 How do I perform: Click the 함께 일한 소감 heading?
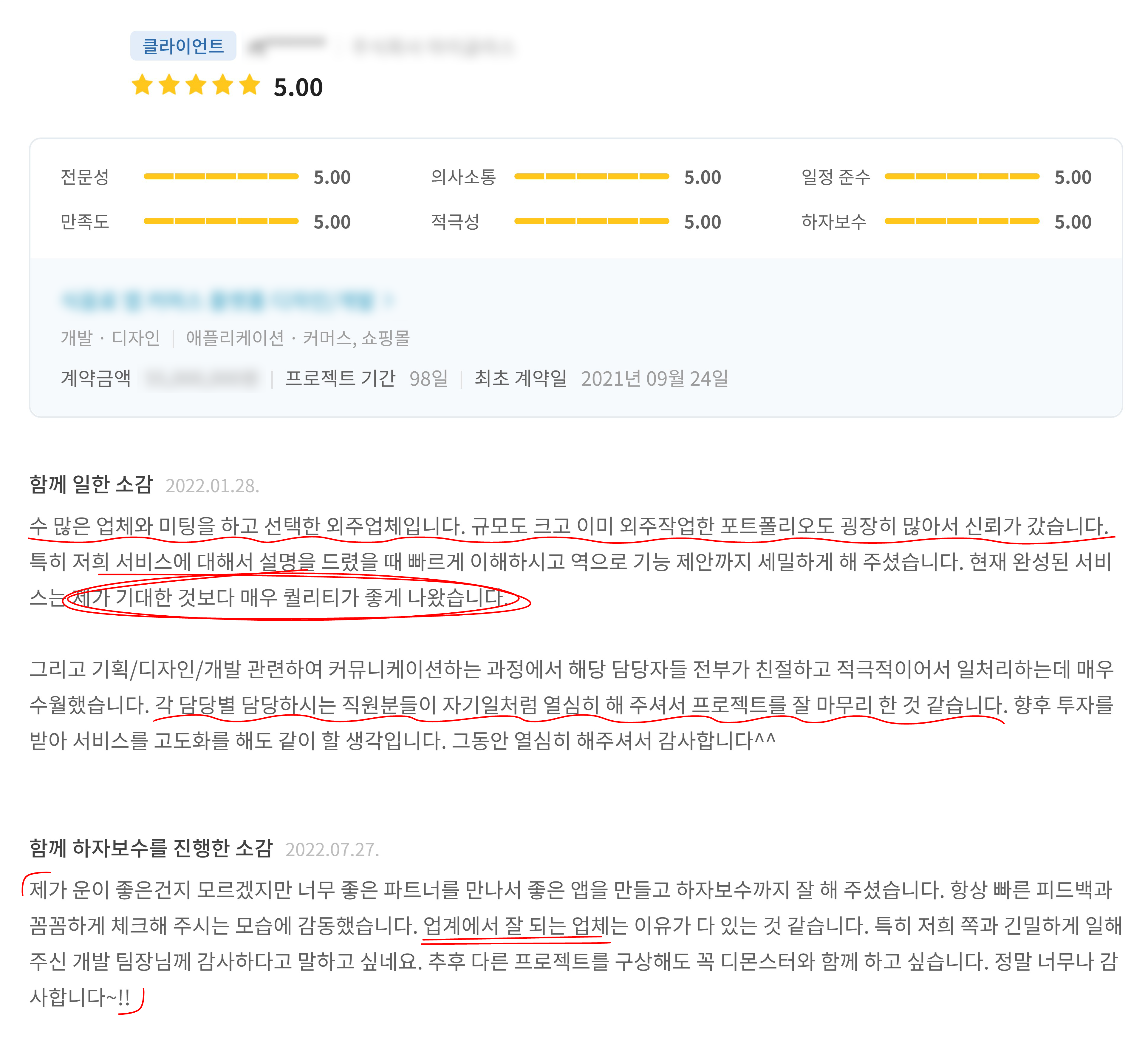pyautogui.click(x=91, y=484)
